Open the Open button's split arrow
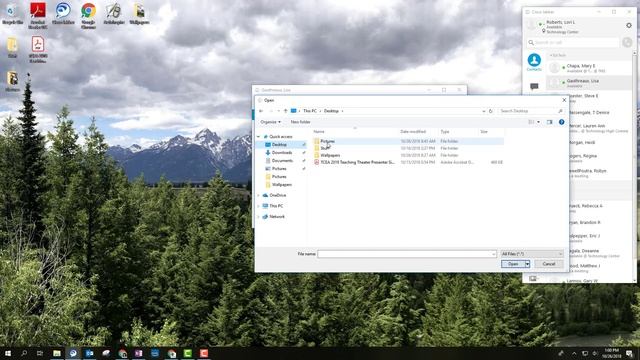This screenshot has height=360, width=640. pos(527,264)
